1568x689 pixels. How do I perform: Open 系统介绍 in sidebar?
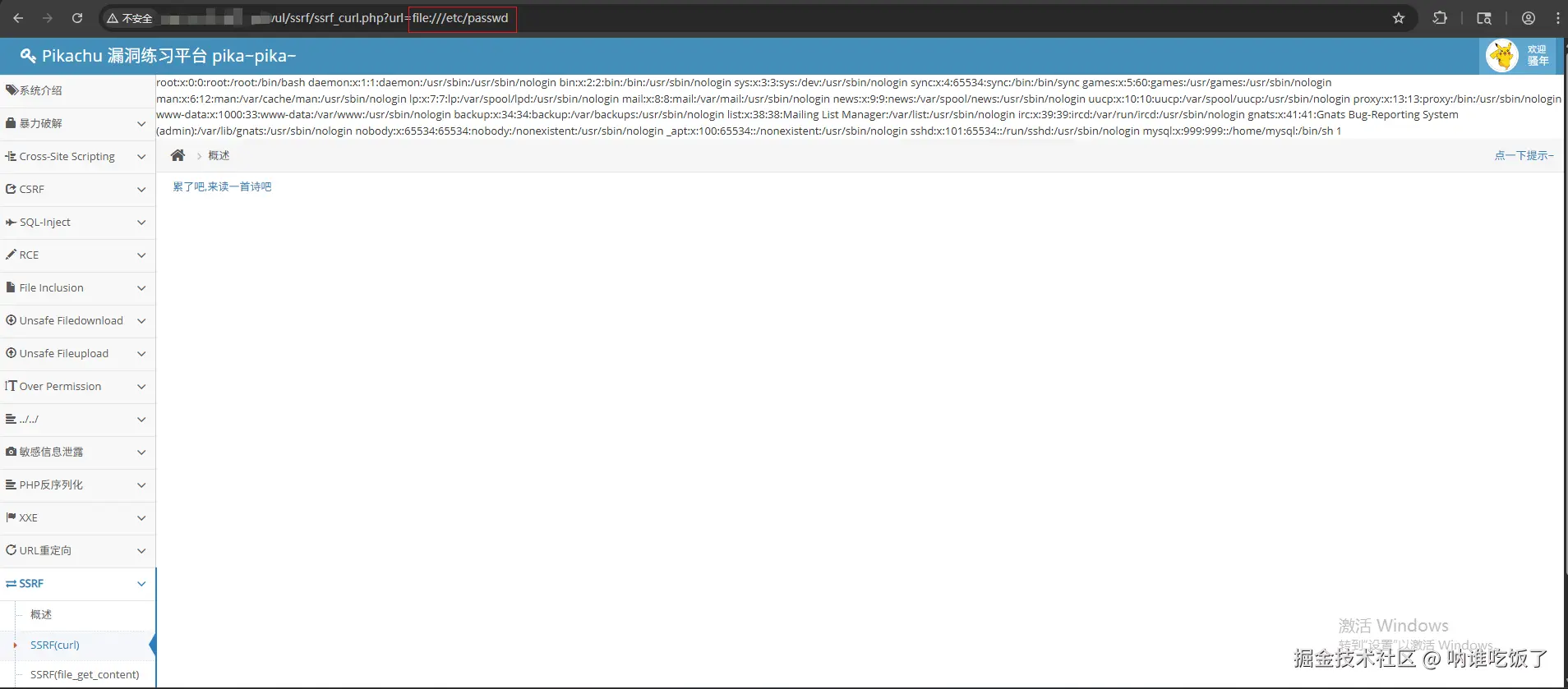pos(77,90)
